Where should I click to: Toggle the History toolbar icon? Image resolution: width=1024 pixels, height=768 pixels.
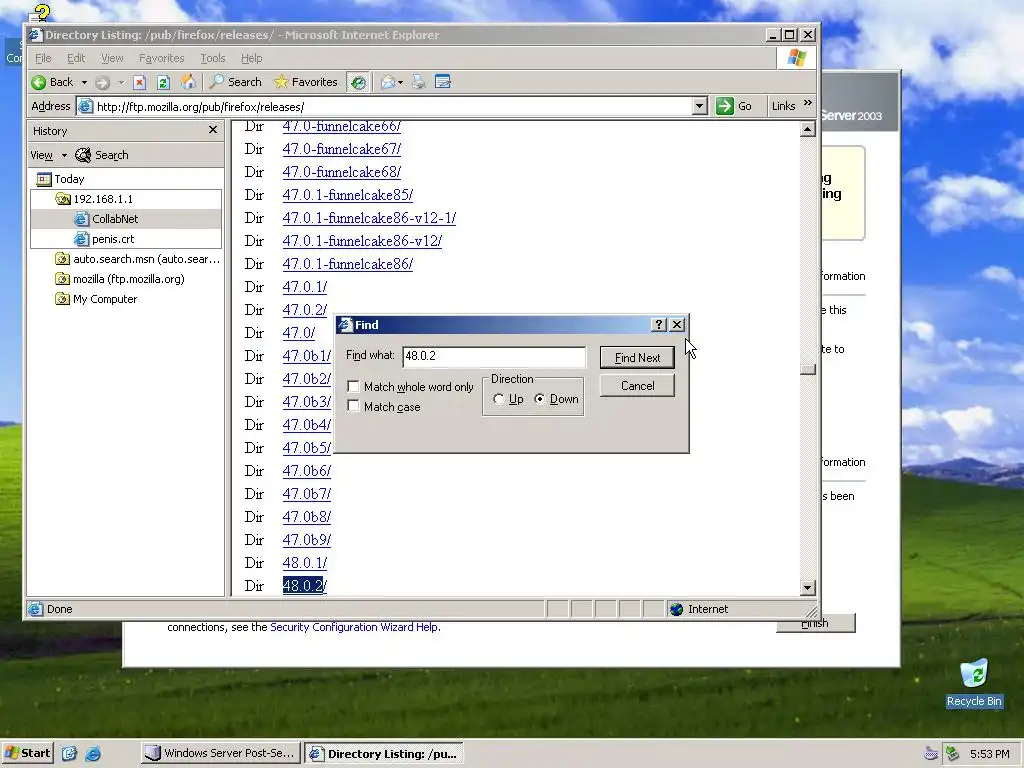tap(358, 82)
